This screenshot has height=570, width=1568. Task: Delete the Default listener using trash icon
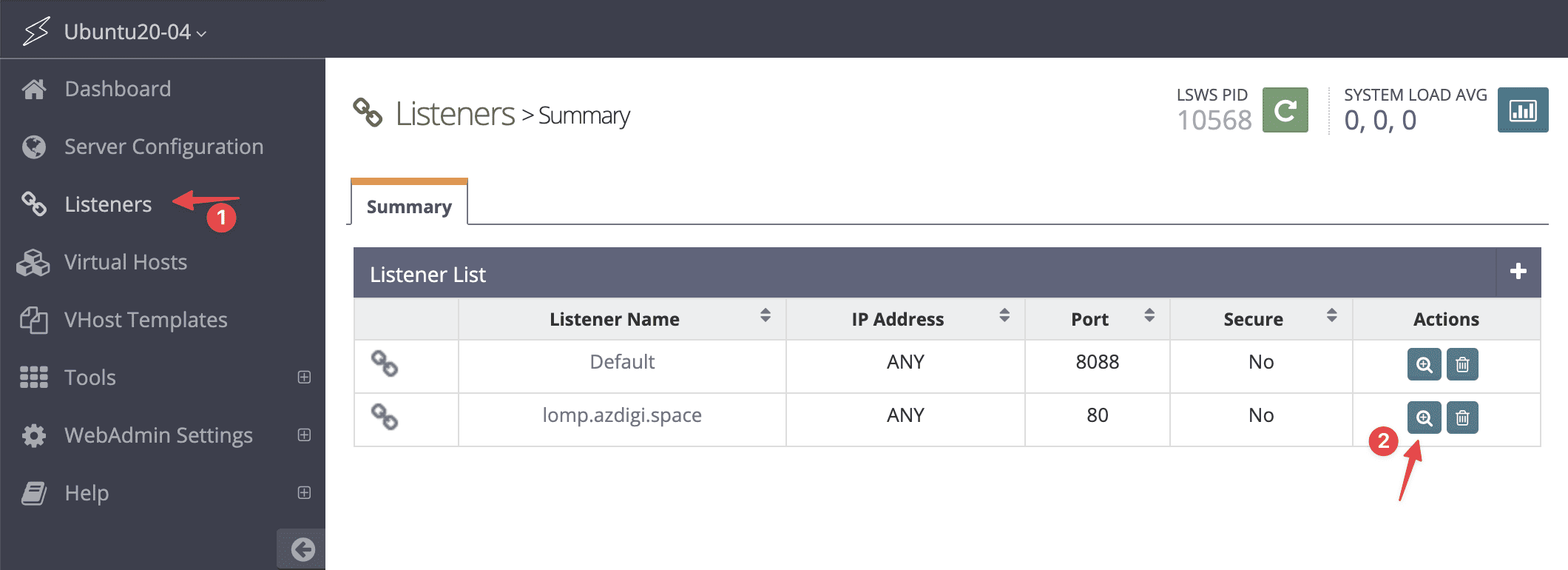[1462, 364]
